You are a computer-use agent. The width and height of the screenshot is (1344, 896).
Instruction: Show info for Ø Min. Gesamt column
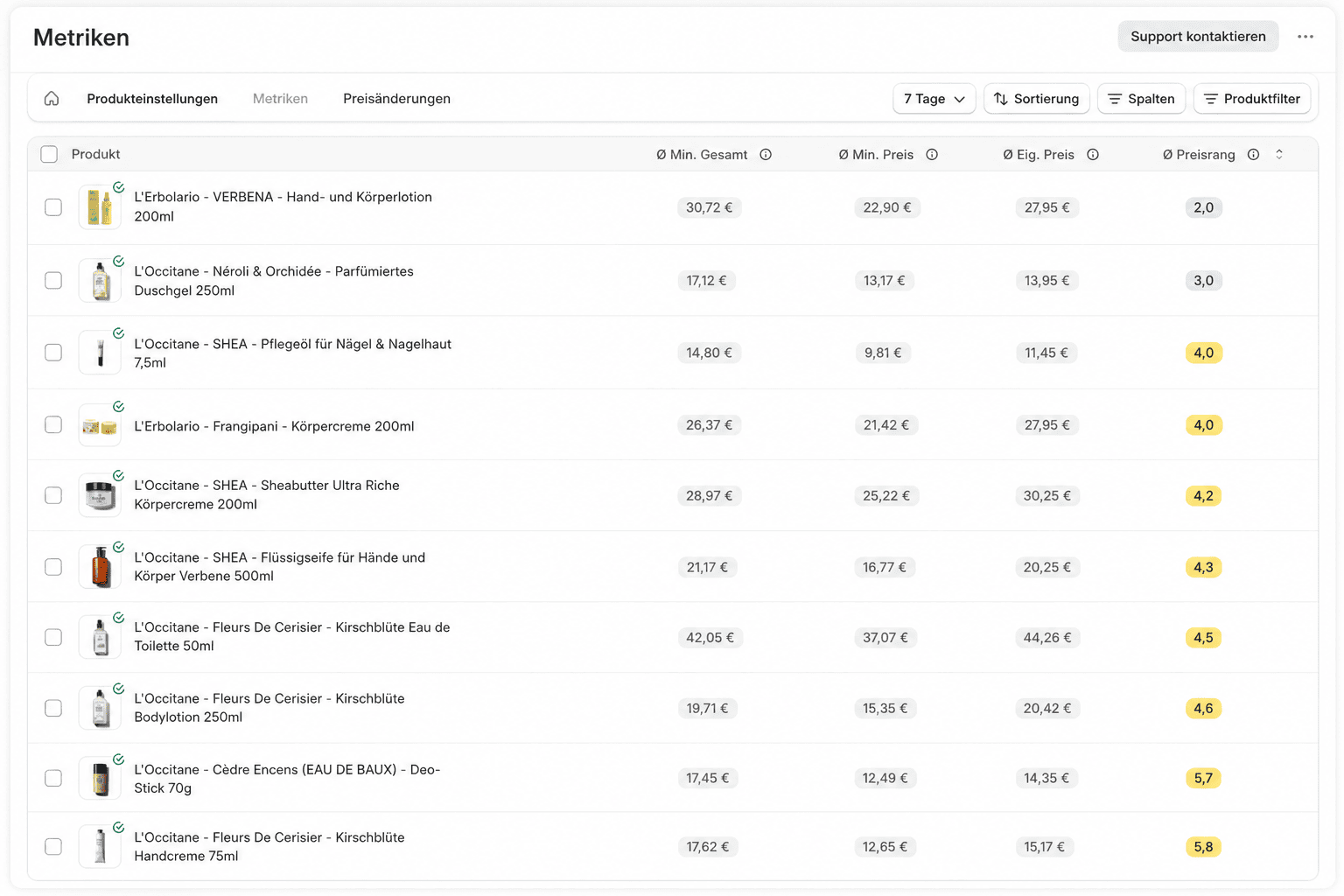click(x=766, y=155)
